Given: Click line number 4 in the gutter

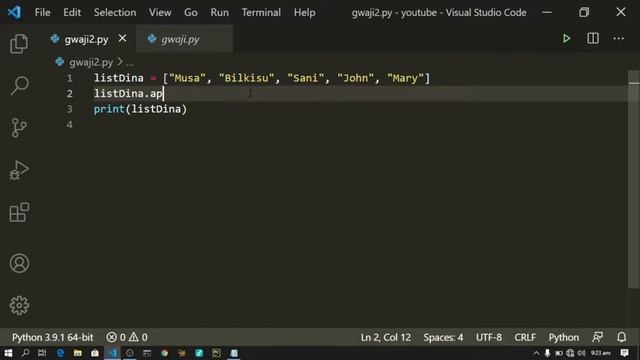Looking at the screenshot, I should click(x=69, y=124).
